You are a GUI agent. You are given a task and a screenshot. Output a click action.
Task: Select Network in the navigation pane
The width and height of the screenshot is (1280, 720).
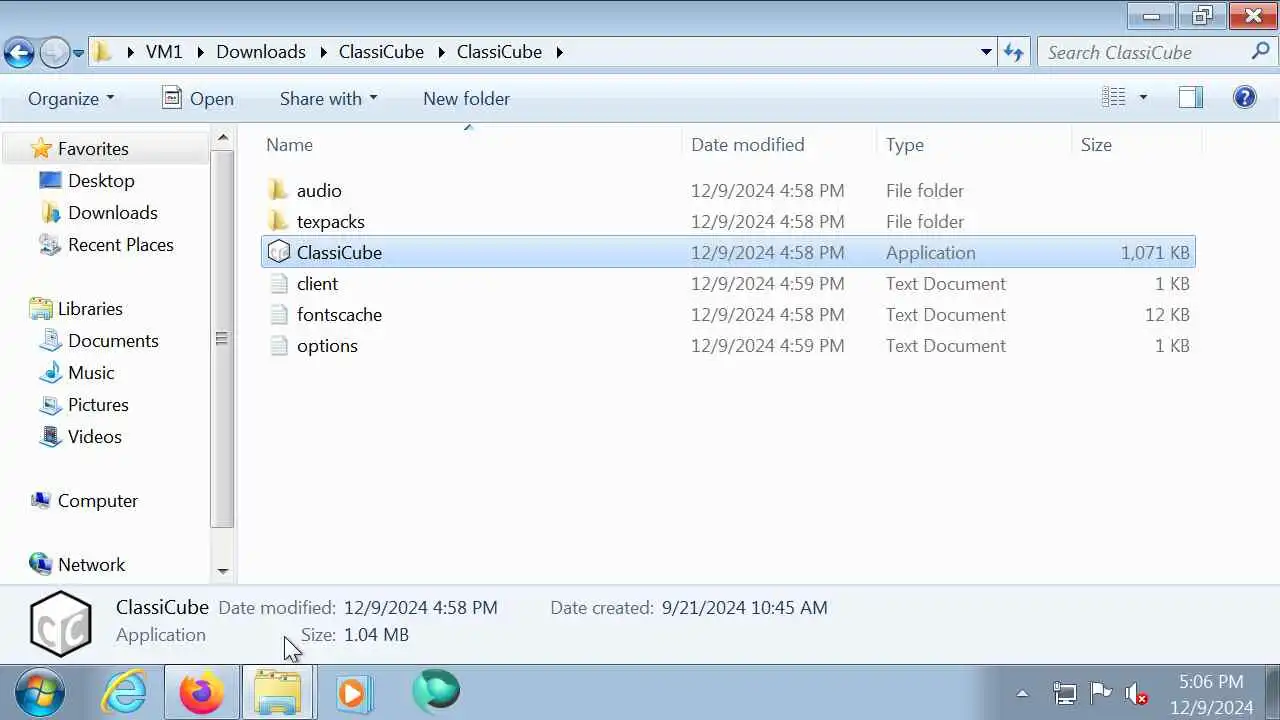point(91,564)
